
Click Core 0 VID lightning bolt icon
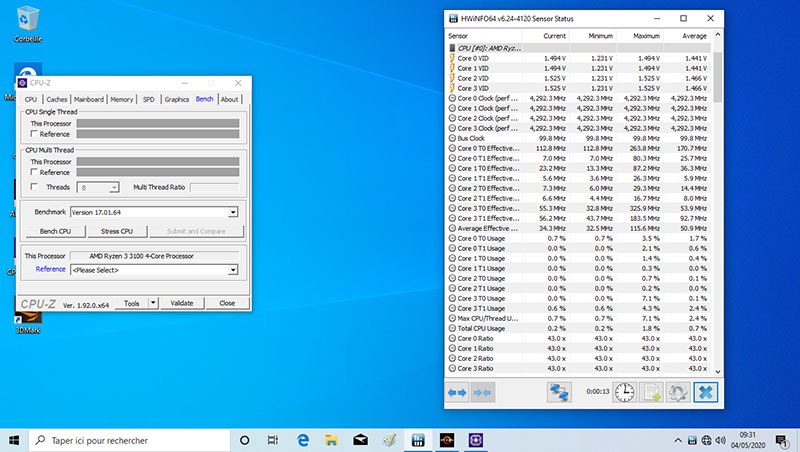click(x=452, y=58)
